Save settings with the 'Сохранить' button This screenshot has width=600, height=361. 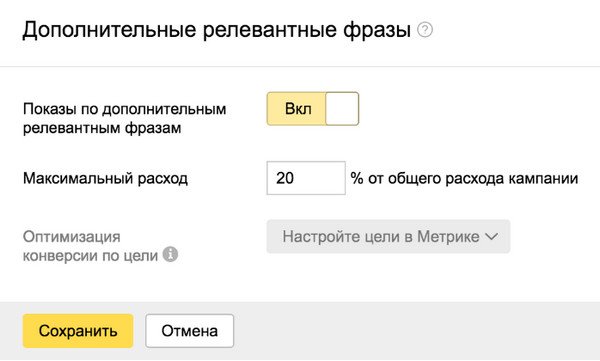[78, 331]
